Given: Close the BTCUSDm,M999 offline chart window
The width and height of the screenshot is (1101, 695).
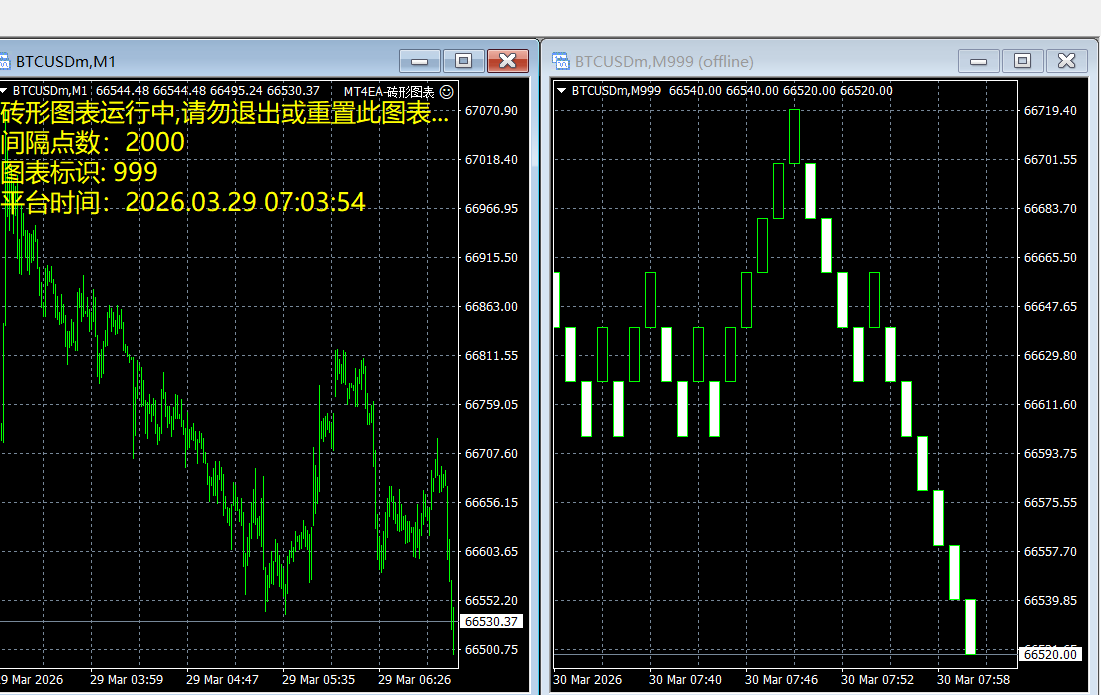Looking at the screenshot, I should tap(1066, 61).
